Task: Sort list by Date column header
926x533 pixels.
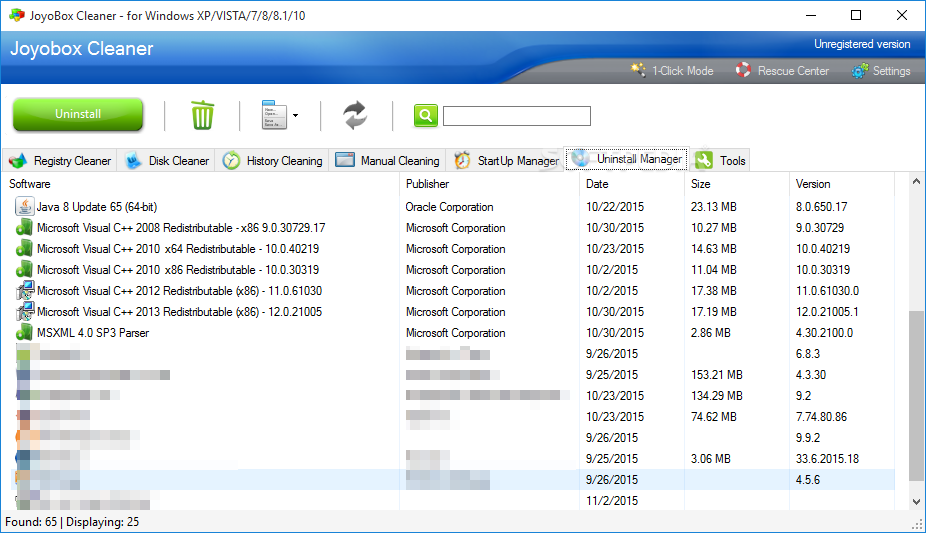Action: tap(597, 184)
